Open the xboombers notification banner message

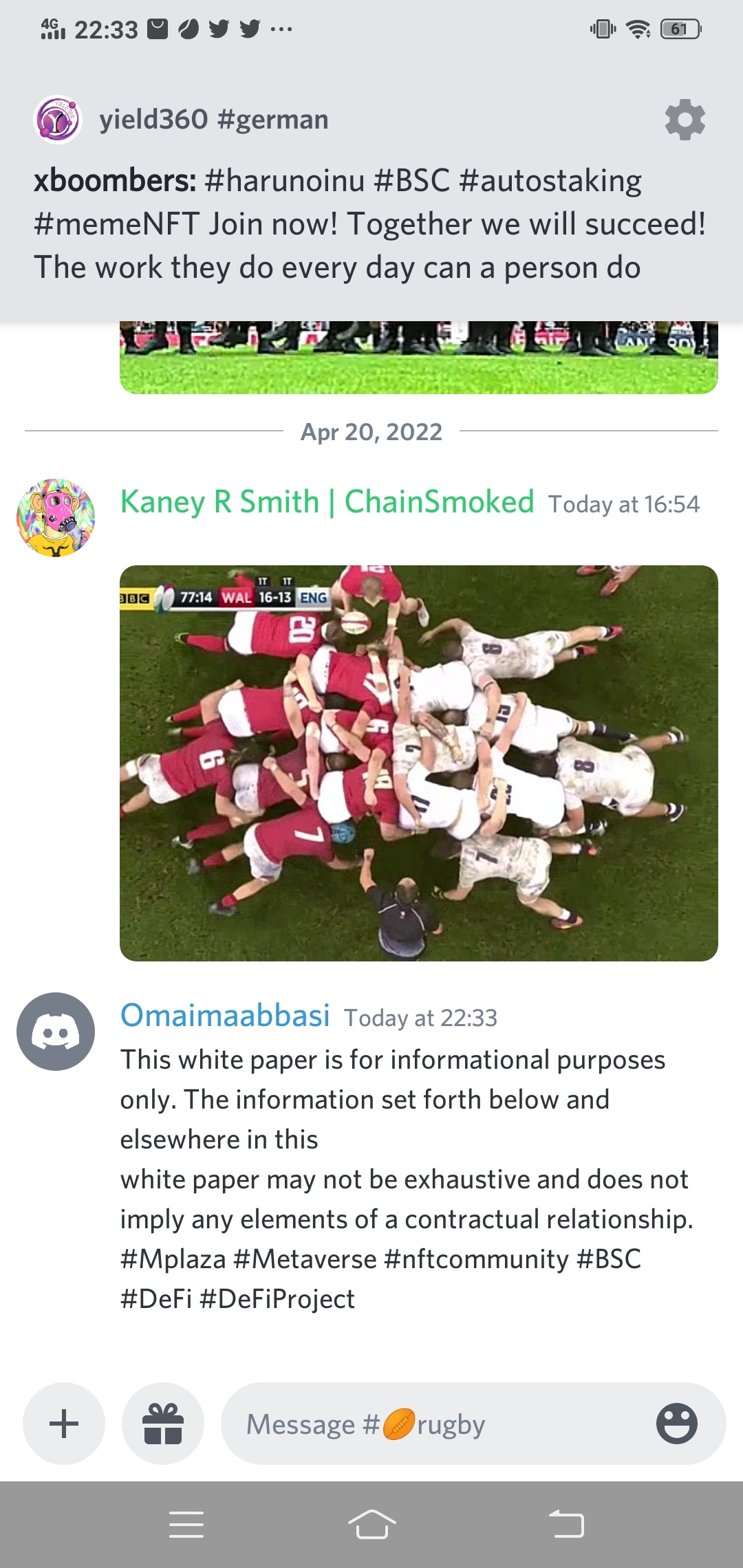coord(370,224)
